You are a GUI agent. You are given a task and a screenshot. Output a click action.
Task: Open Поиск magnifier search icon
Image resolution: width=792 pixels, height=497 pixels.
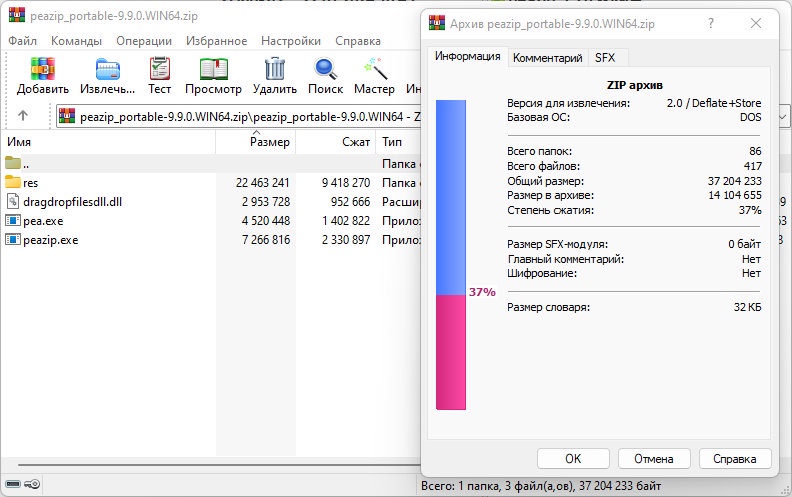(x=325, y=69)
